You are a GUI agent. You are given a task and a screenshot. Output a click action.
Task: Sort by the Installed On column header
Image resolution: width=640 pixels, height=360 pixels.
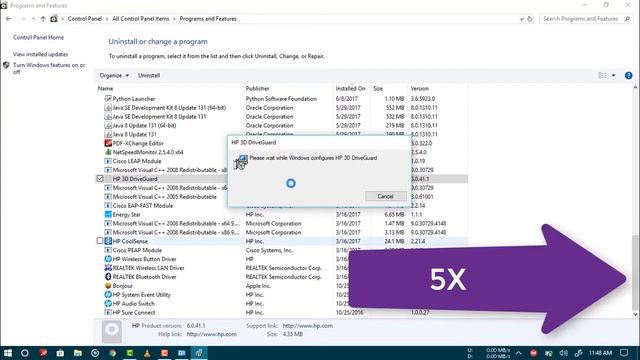point(350,89)
